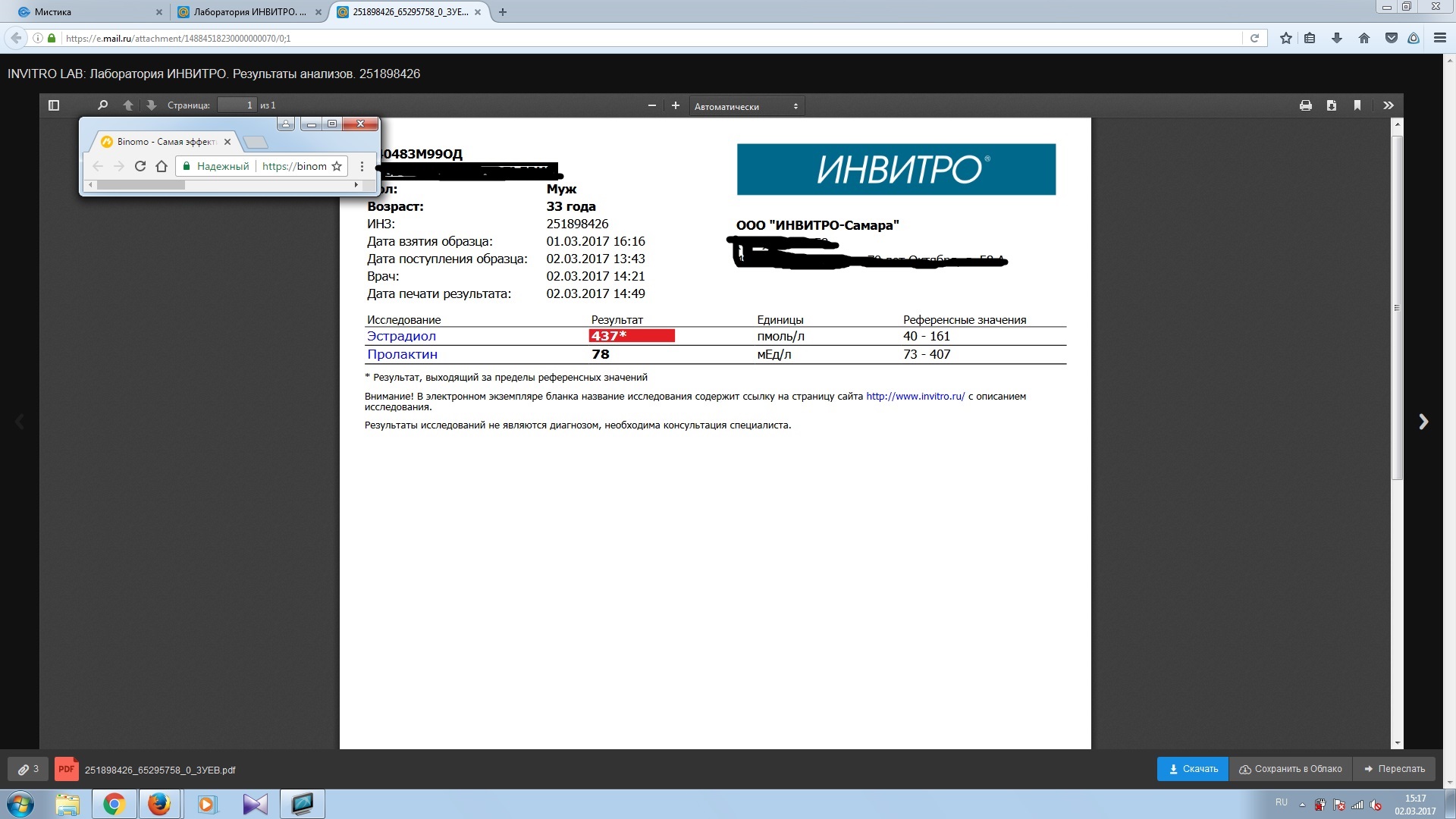
Task: Toggle the PDF sidebar panel icon
Action: pos(54,105)
